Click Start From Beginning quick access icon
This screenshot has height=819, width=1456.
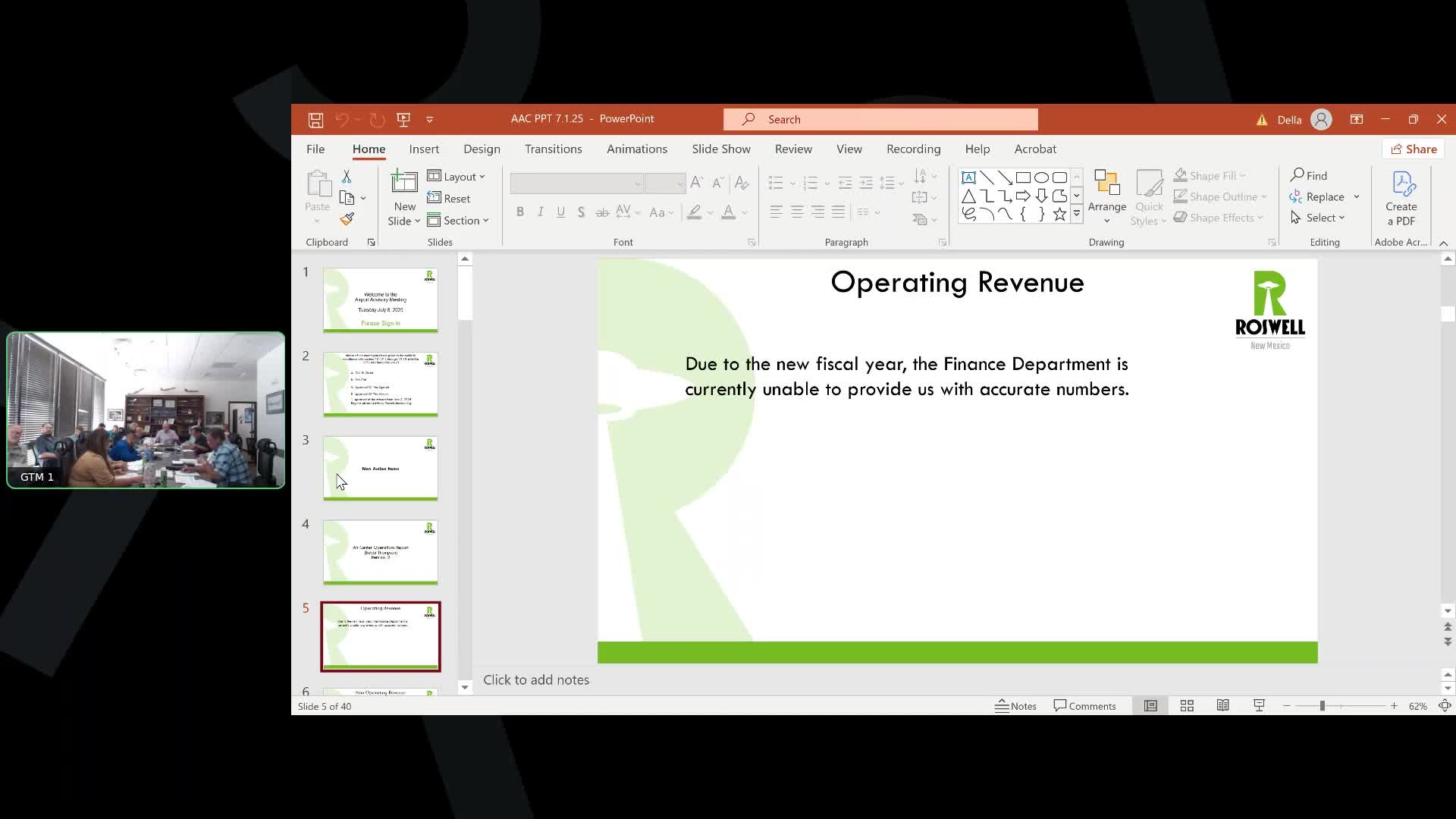pos(403,120)
